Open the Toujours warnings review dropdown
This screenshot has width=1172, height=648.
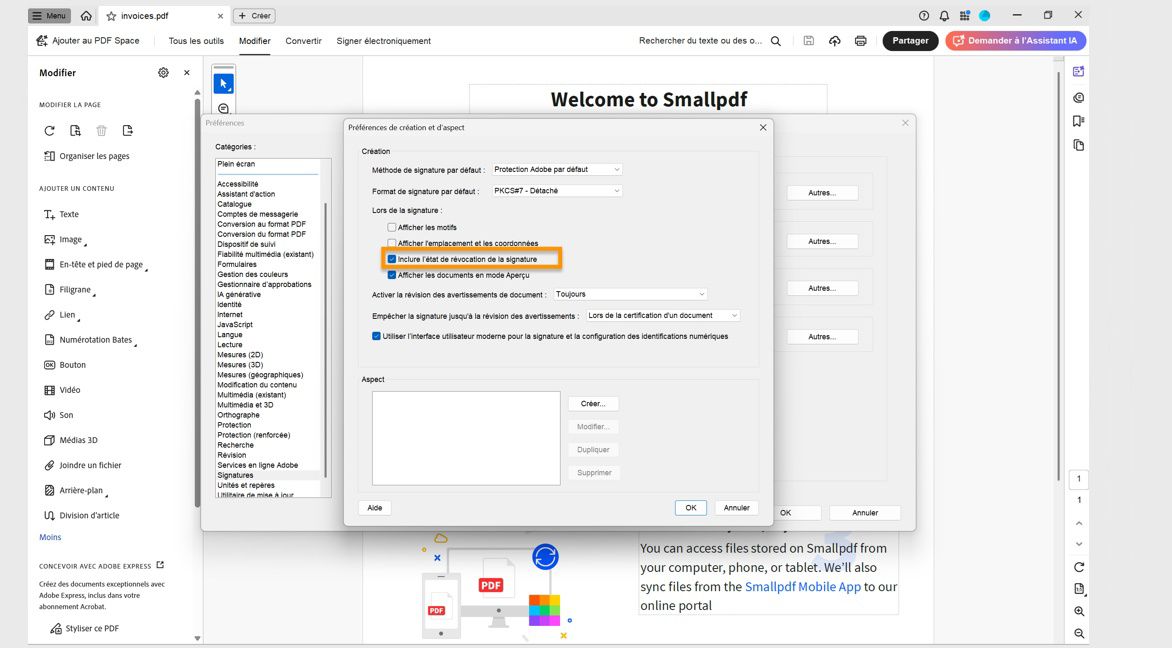[630, 294]
